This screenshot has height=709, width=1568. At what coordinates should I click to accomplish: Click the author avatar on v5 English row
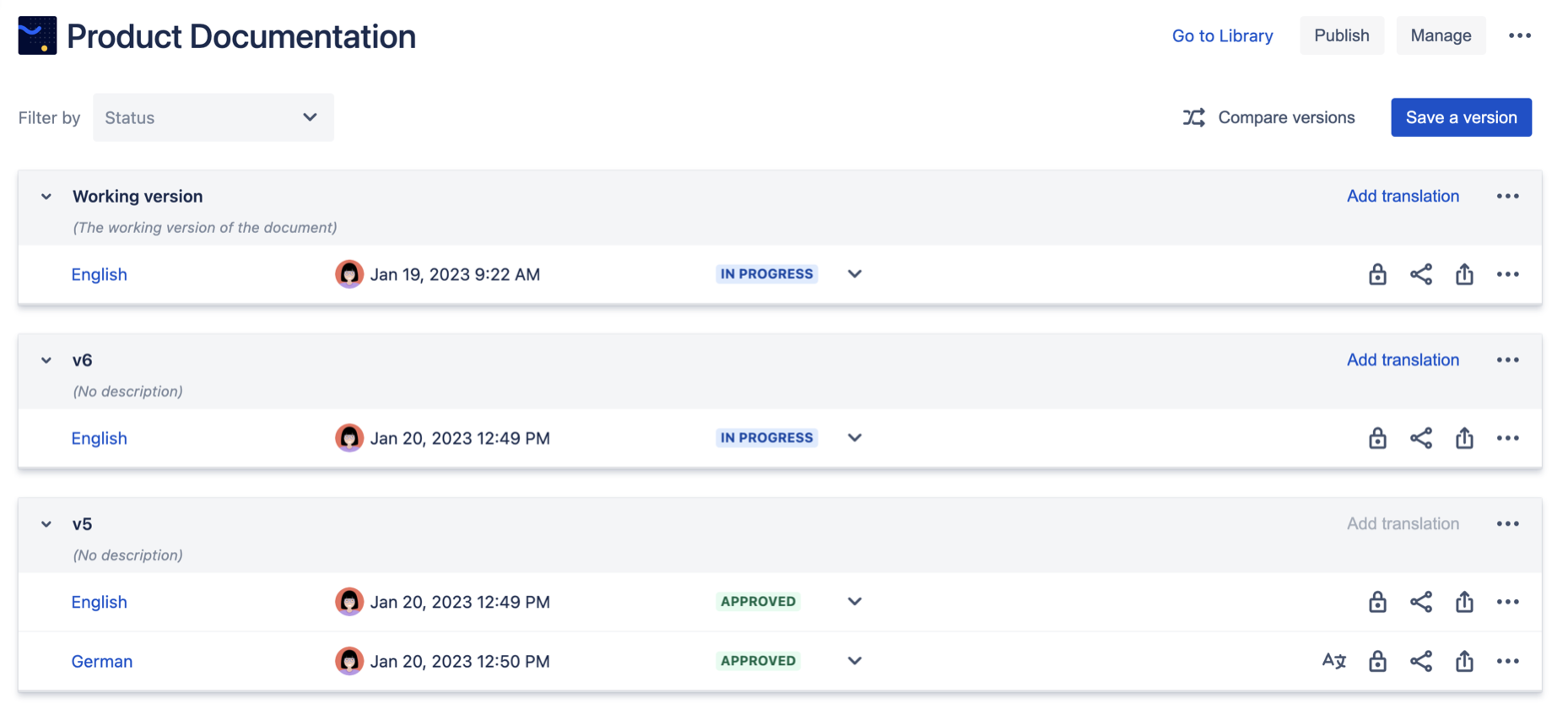pos(349,601)
